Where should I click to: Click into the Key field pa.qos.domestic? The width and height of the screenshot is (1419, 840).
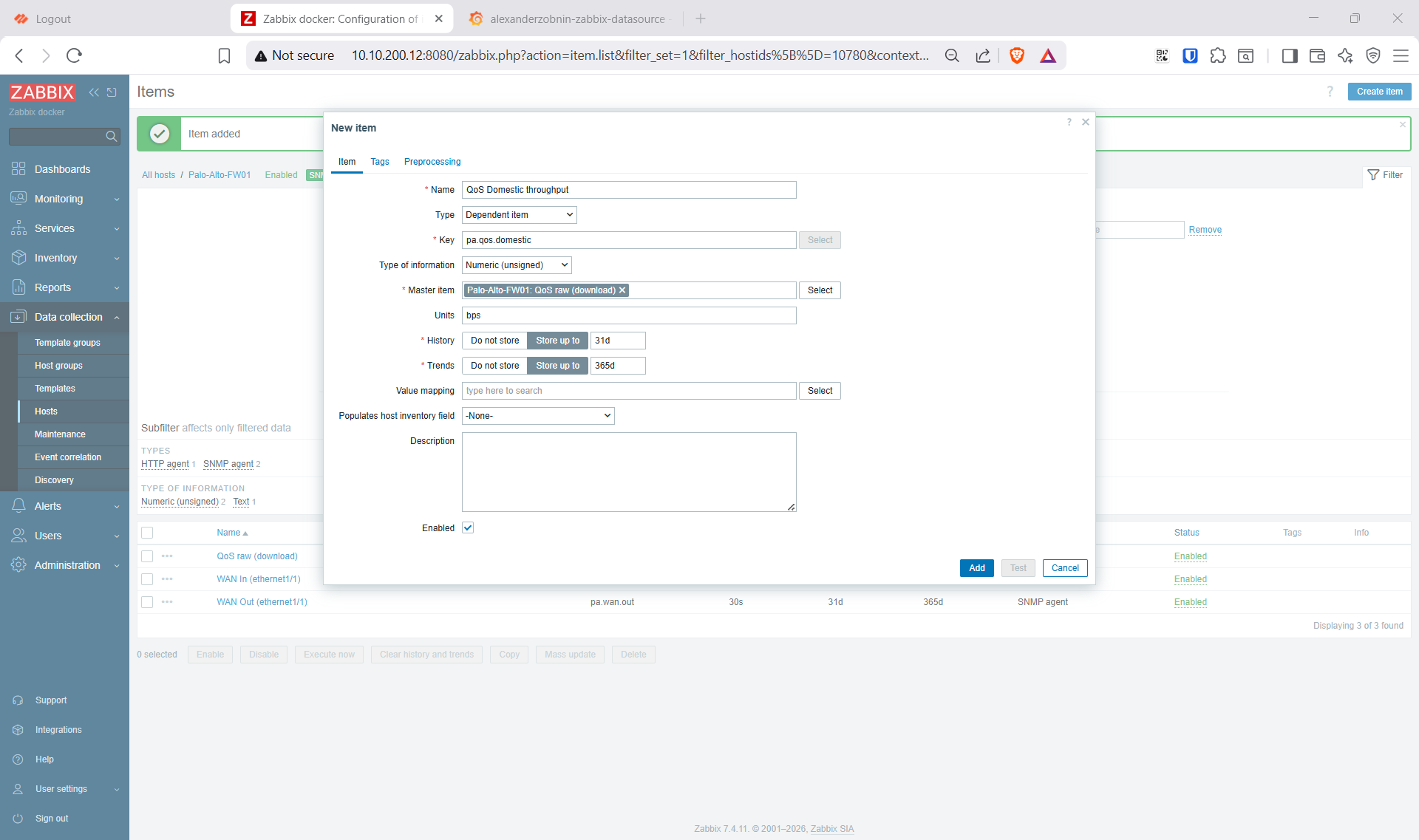click(629, 240)
